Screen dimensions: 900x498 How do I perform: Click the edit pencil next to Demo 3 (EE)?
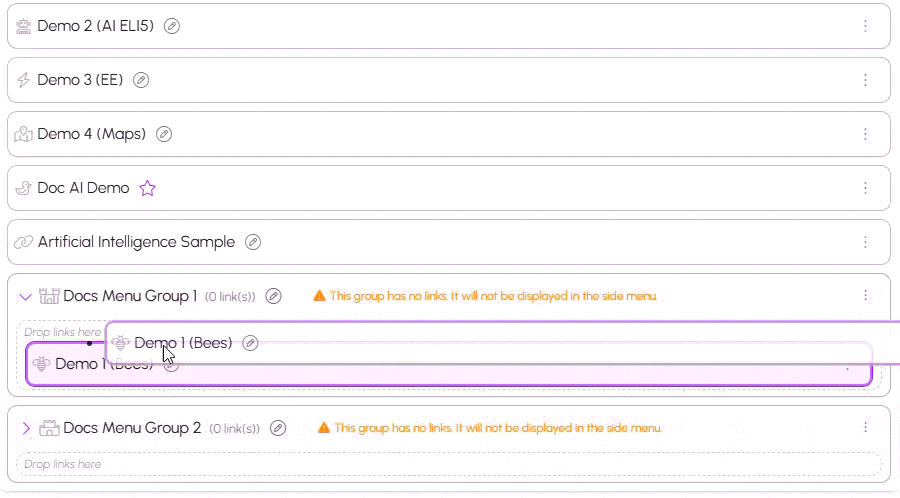141,80
